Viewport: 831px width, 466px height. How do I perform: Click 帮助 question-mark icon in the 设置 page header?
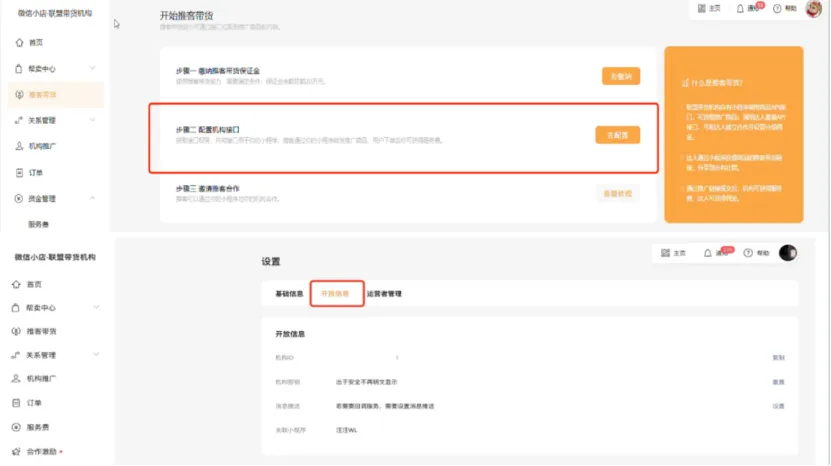click(748, 253)
